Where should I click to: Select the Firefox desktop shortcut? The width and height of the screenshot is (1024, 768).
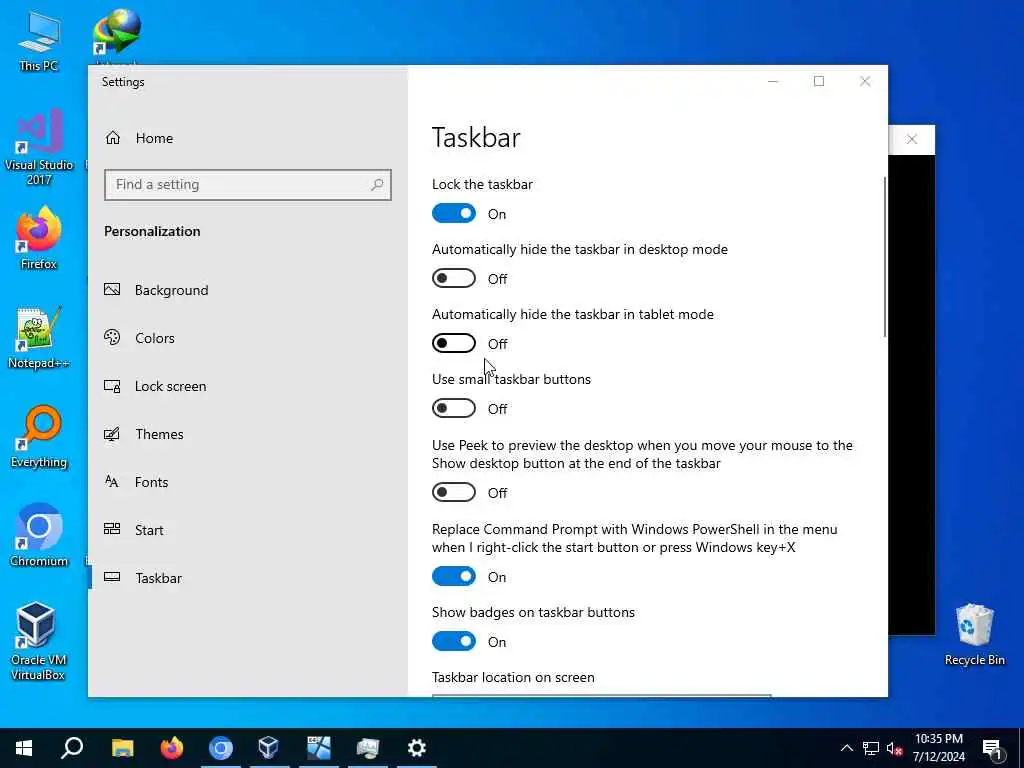(x=39, y=238)
